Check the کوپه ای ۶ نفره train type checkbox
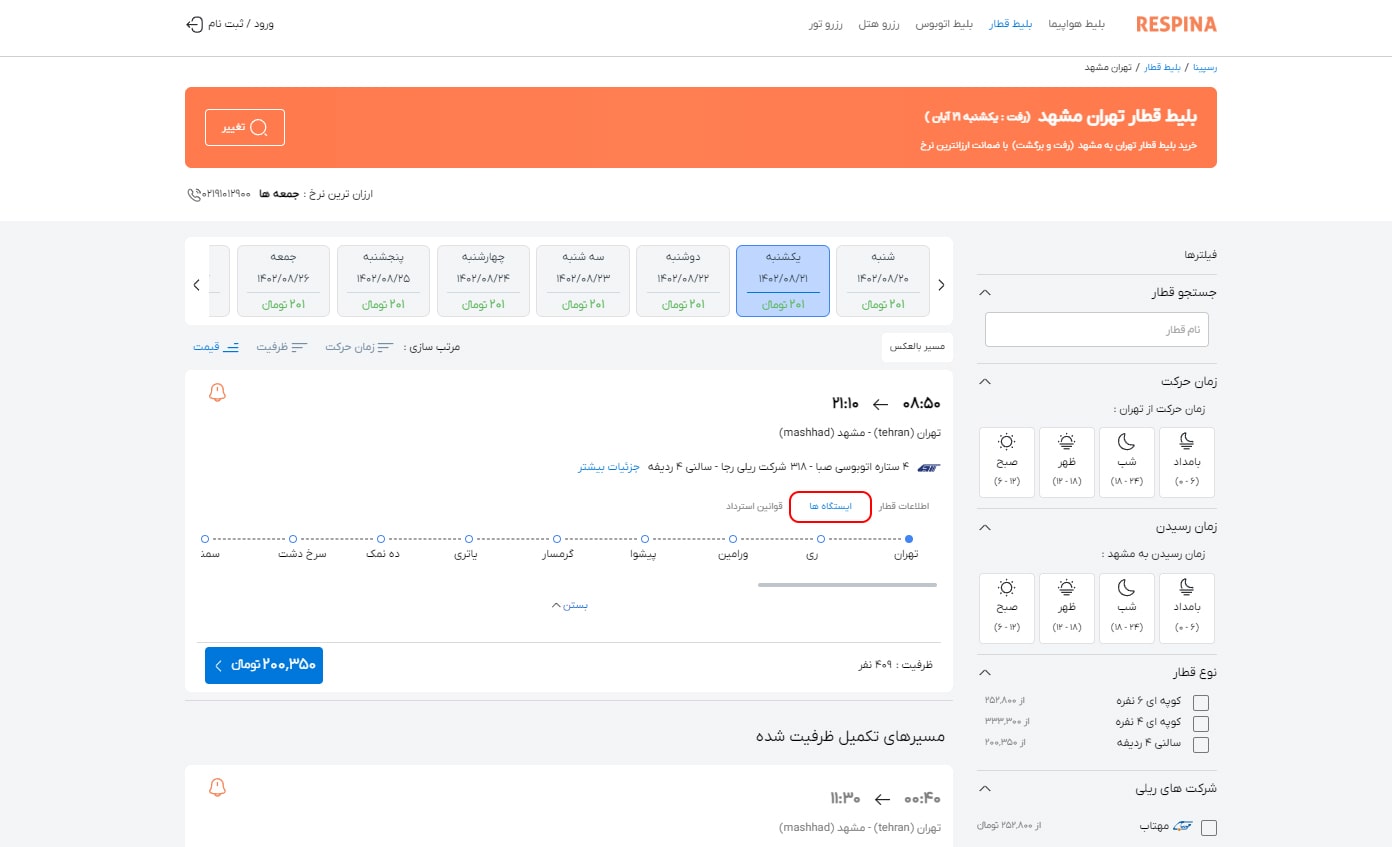This screenshot has height=847, width=1392. coord(1200,700)
